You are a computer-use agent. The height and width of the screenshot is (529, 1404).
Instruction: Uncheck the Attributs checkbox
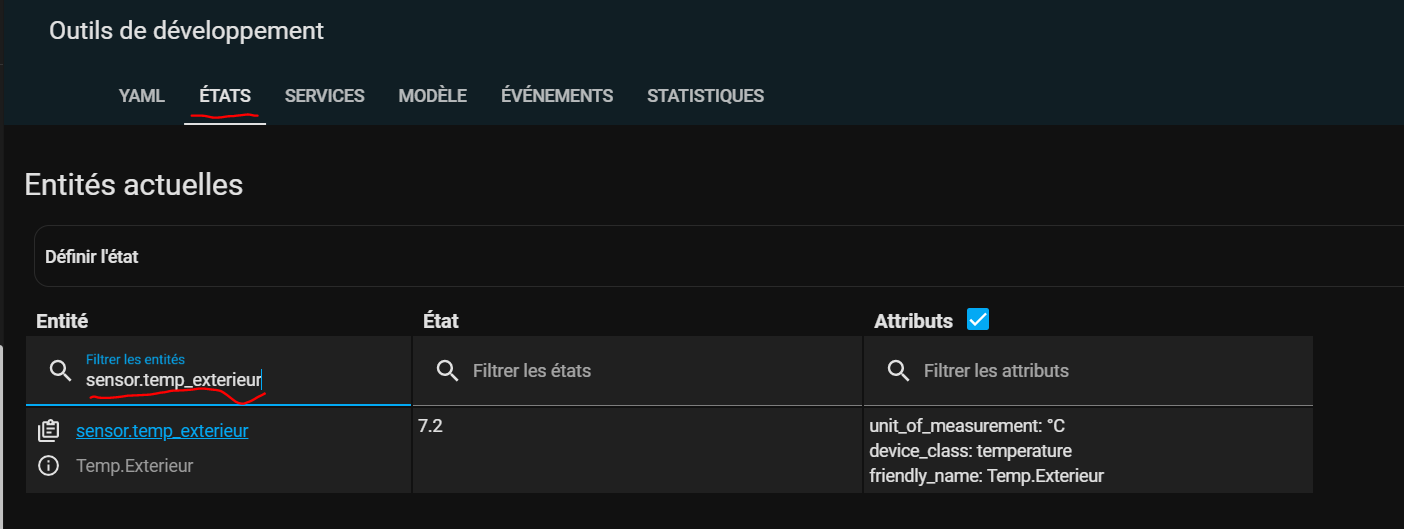(x=978, y=320)
